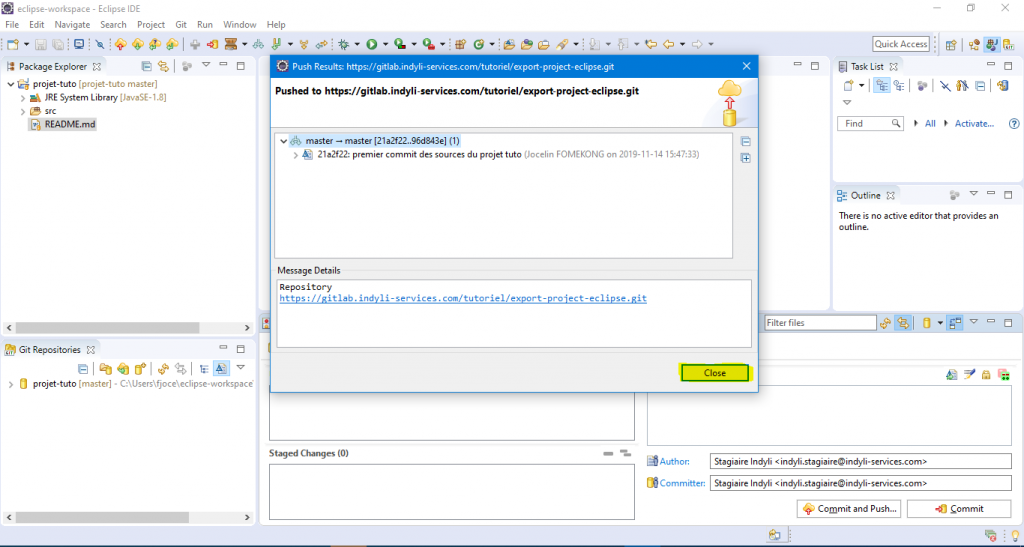This screenshot has height=547, width=1024.
Task: Click Add existing local Git repository icon
Action: pyautogui.click(x=105, y=368)
